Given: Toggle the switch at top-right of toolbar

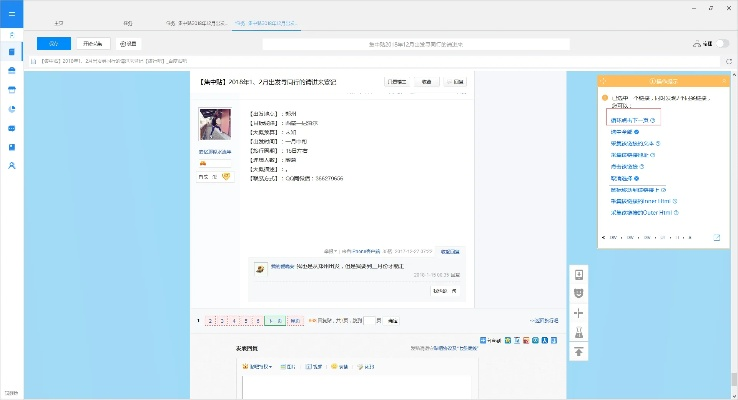Looking at the screenshot, I should coord(722,44).
